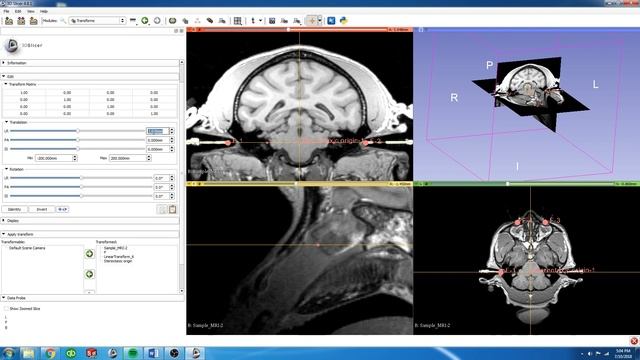This screenshot has height=360, width=640.
Task: Open the module history dropdown icon
Action: pyautogui.click(x=133, y=20)
